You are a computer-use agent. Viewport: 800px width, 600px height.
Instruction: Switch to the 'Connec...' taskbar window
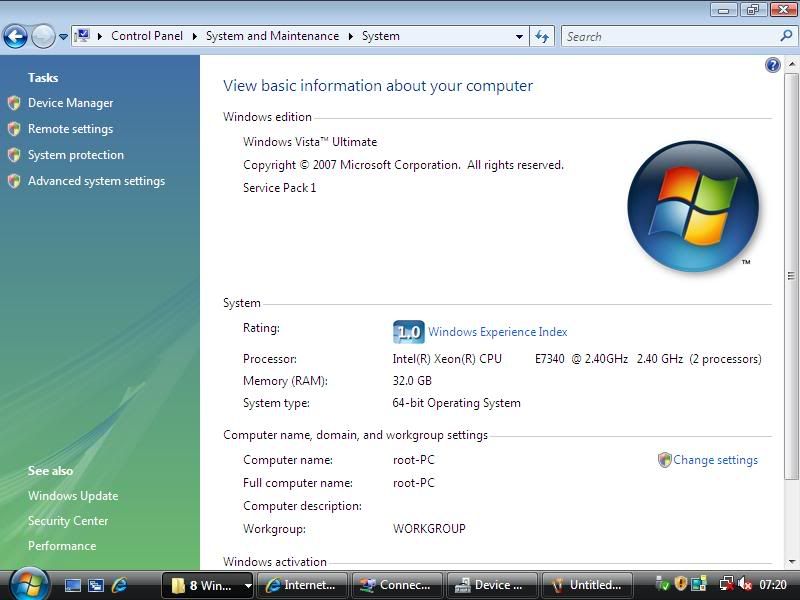tap(397, 585)
